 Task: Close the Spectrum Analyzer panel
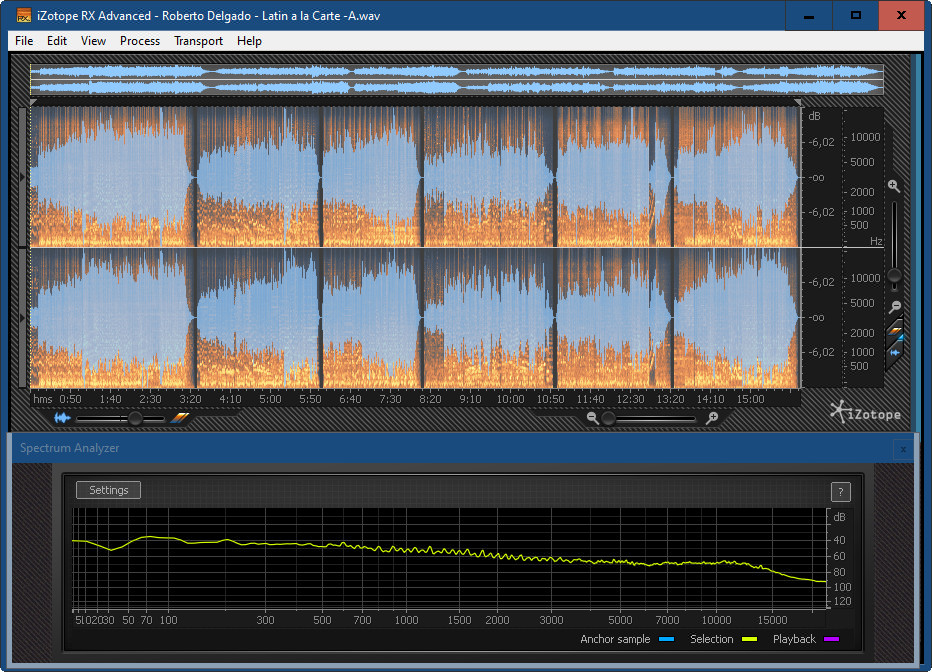pyautogui.click(x=903, y=449)
